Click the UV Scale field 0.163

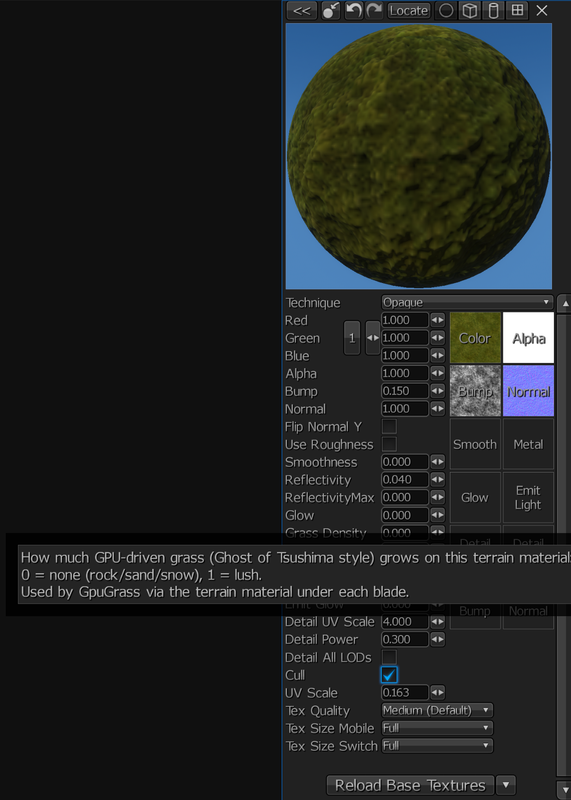click(x=405, y=693)
